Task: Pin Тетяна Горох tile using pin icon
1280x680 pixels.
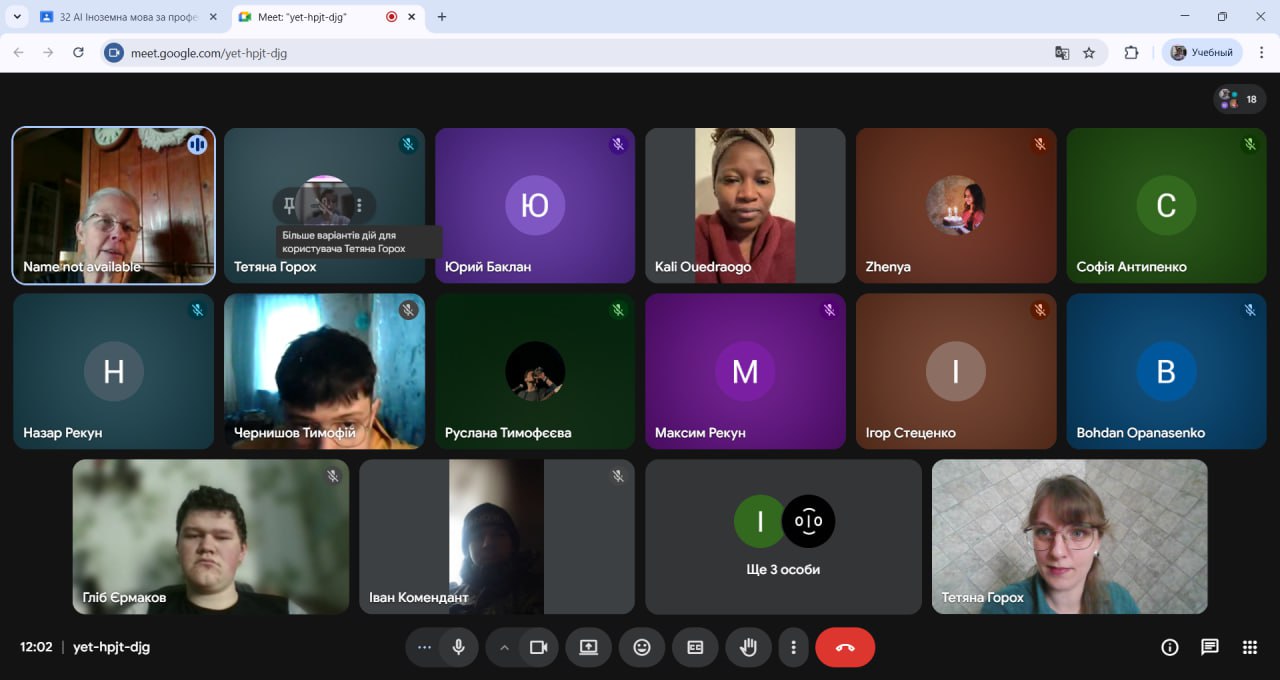Action: 290,205
